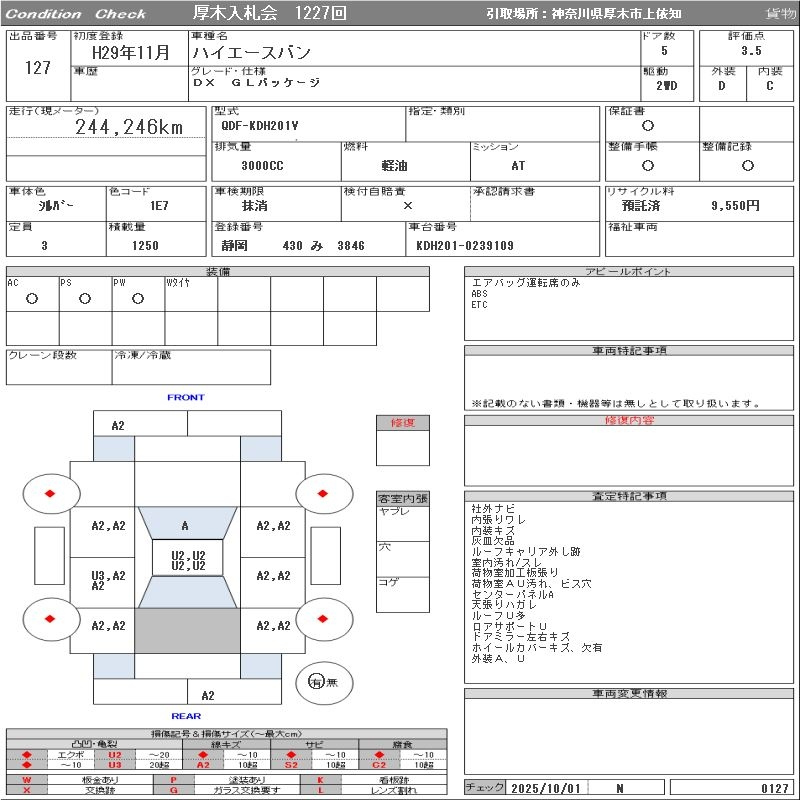Click the red 修復 header box
This screenshot has height=800, width=800.
403,422
